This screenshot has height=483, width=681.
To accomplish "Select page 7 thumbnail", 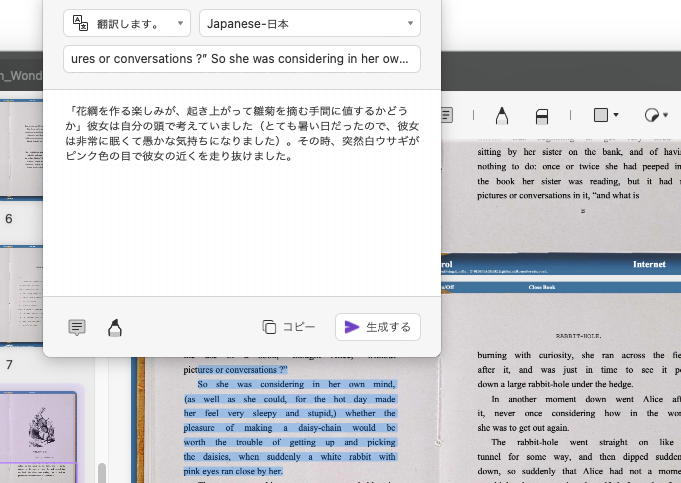I will click(21, 296).
